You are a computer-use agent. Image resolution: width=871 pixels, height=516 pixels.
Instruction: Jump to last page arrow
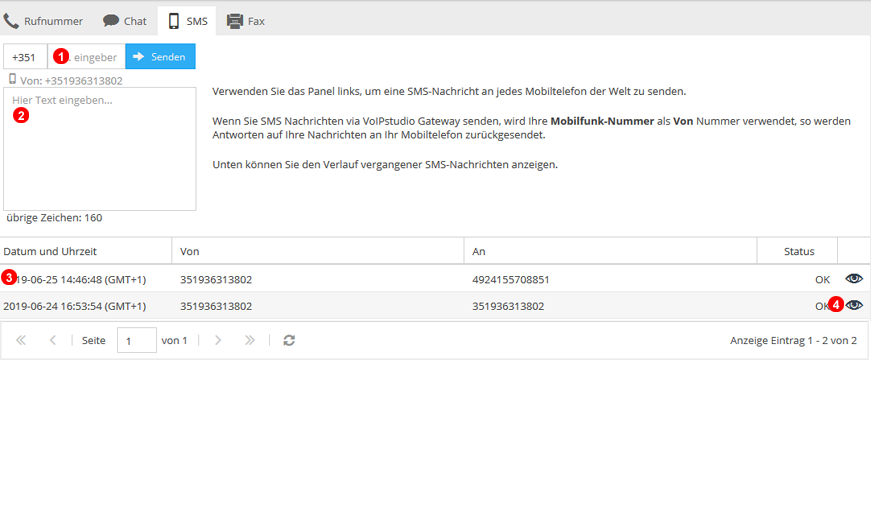pos(250,340)
